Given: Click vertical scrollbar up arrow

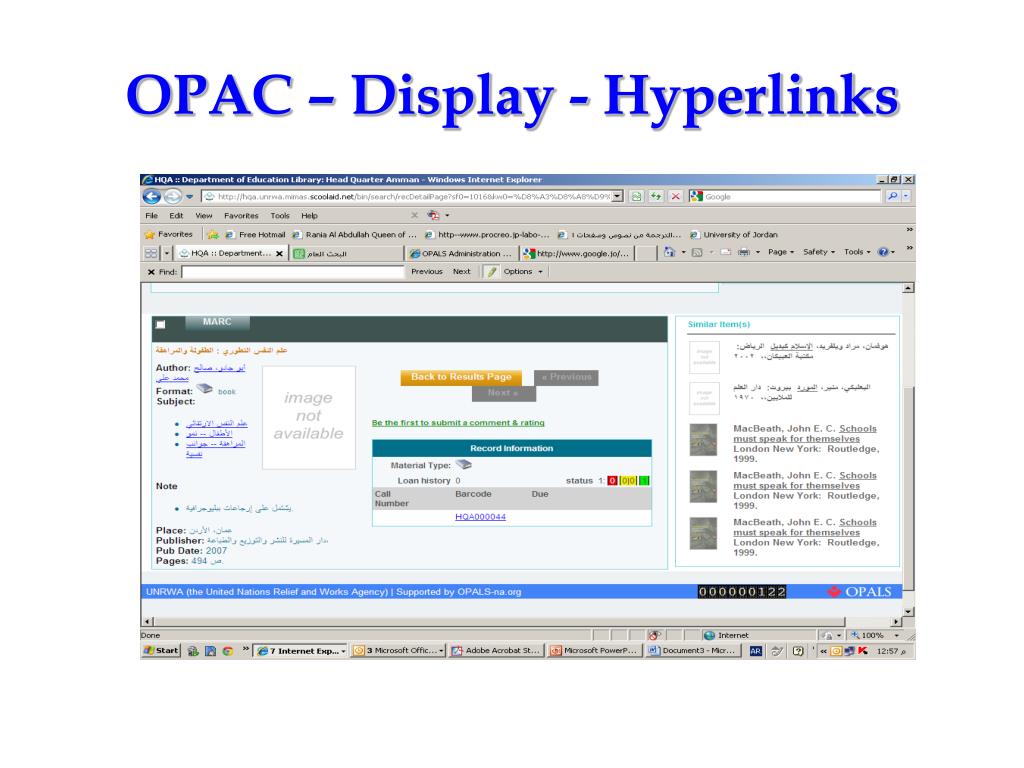Looking at the screenshot, I should (x=908, y=288).
